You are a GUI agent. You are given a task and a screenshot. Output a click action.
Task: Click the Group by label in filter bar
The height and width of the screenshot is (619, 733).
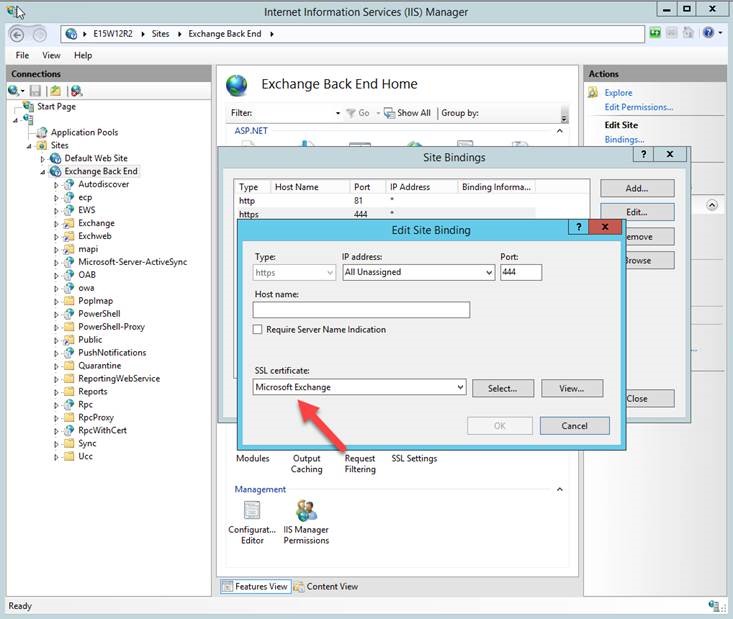pos(460,113)
